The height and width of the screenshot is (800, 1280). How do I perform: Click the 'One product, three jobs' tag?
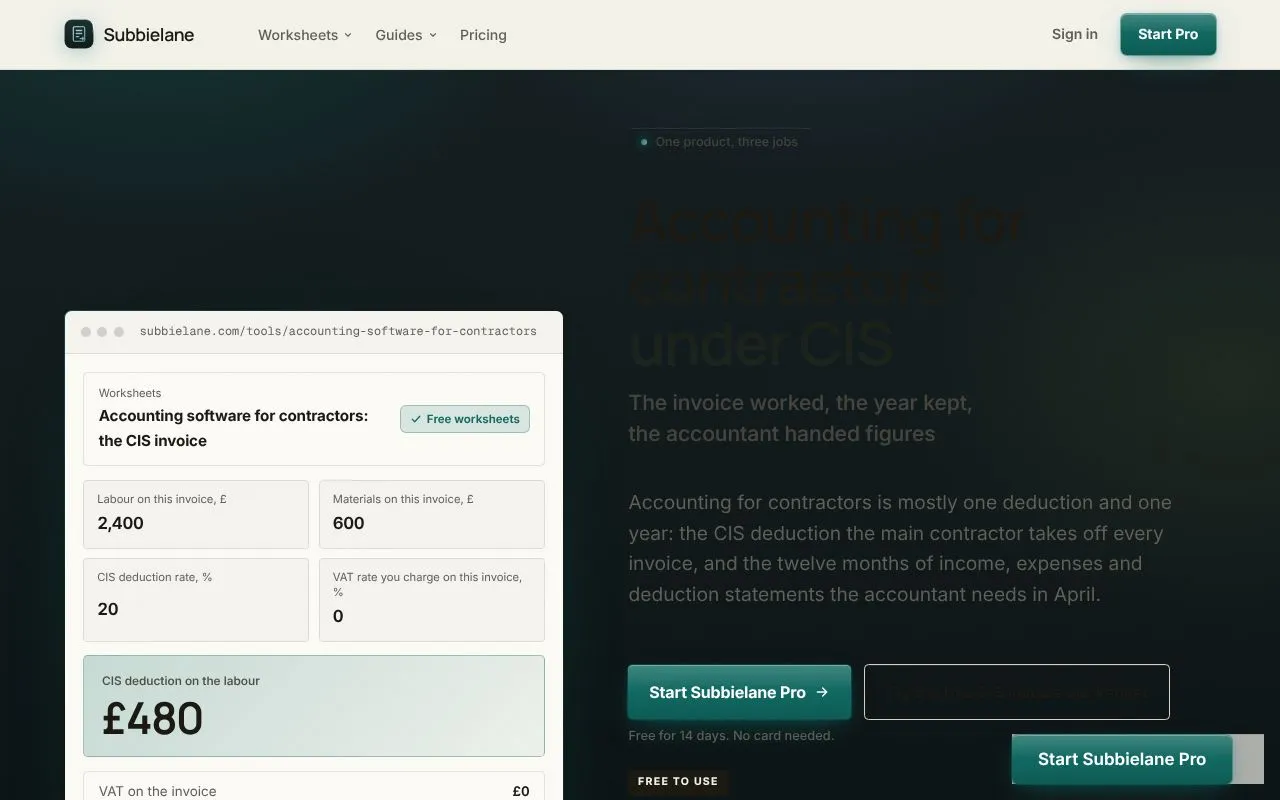click(x=720, y=142)
